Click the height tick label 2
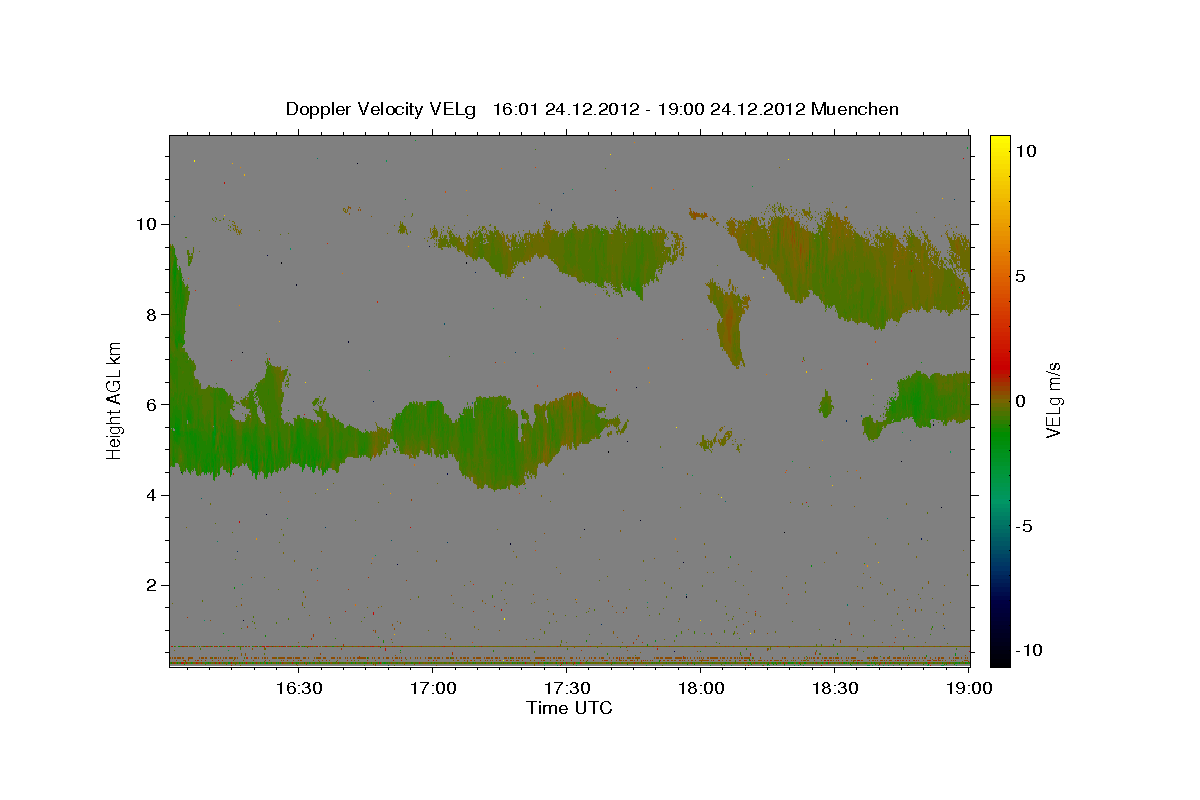 [x=150, y=585]
